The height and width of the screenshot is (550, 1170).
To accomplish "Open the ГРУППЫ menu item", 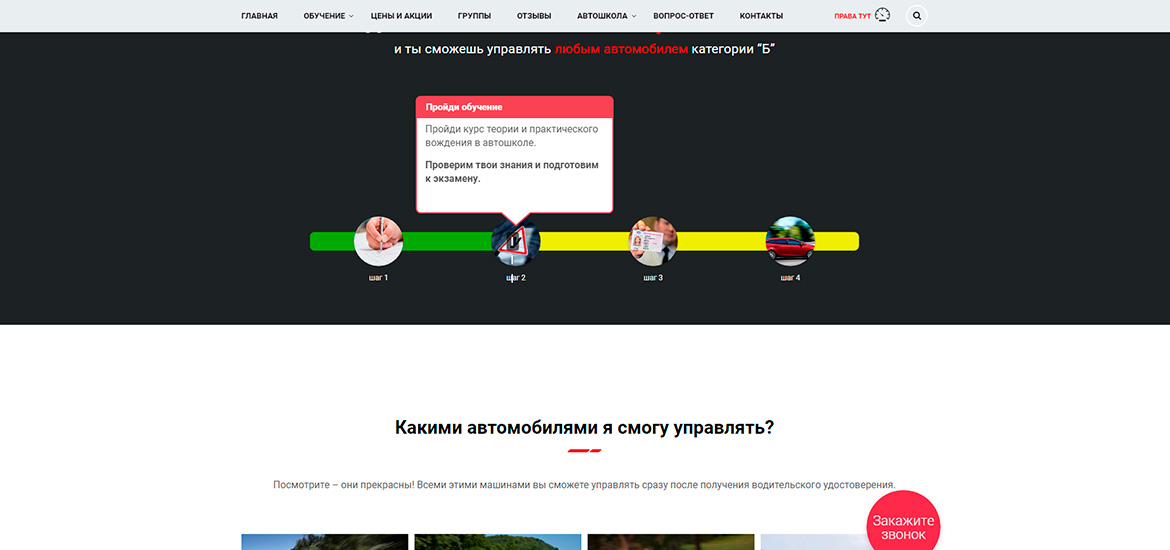I will pyautogui.click(x=474, y=16).
